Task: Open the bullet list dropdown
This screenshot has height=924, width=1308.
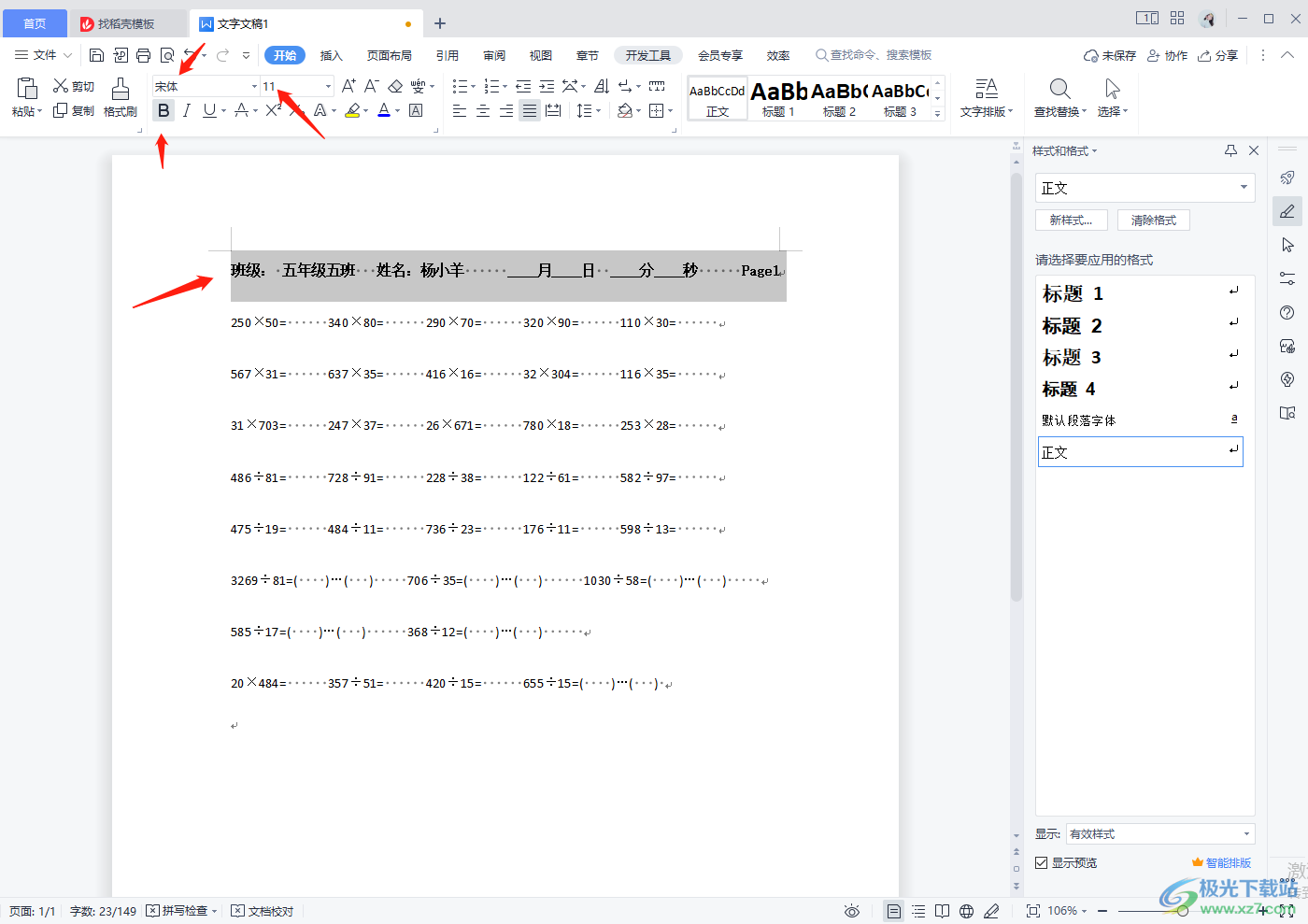Action: point(474,86)
